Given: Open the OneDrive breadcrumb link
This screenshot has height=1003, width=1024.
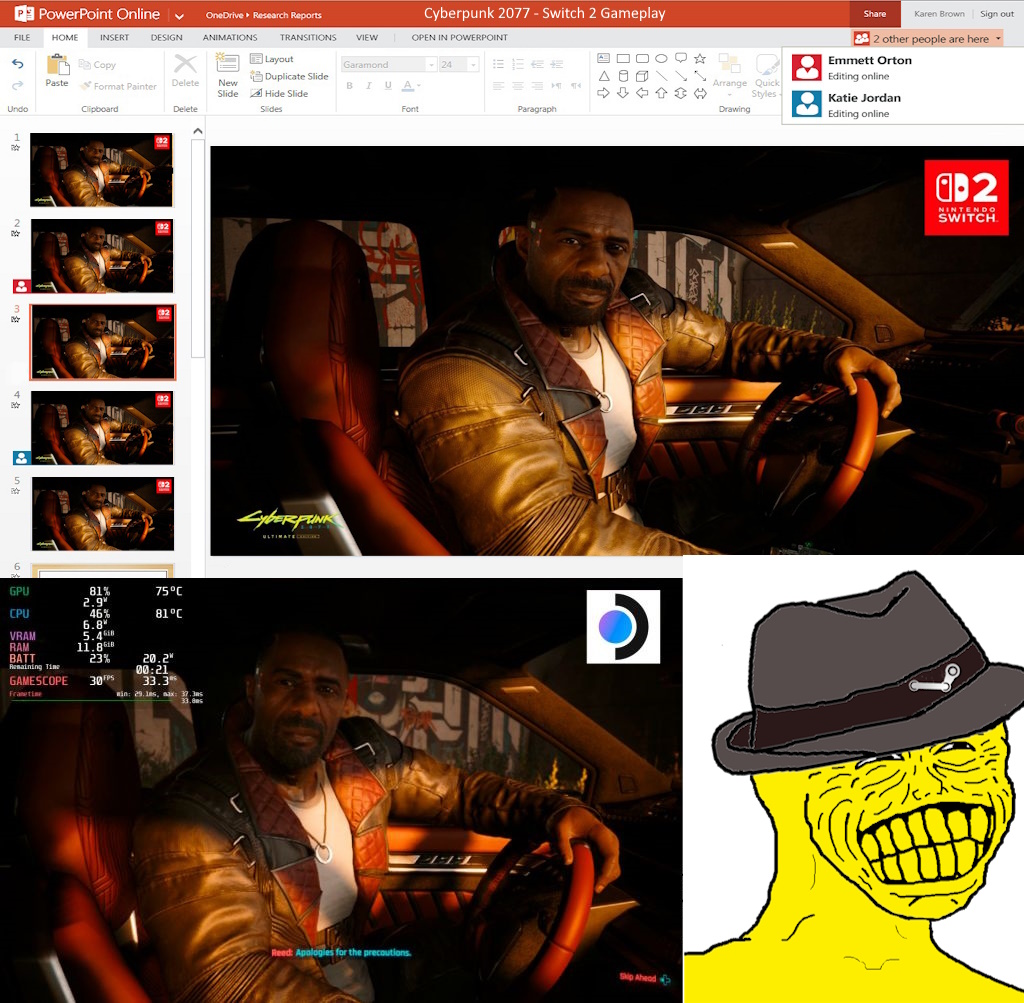Looking at the screenshot, I should click(x=224, y=15).
